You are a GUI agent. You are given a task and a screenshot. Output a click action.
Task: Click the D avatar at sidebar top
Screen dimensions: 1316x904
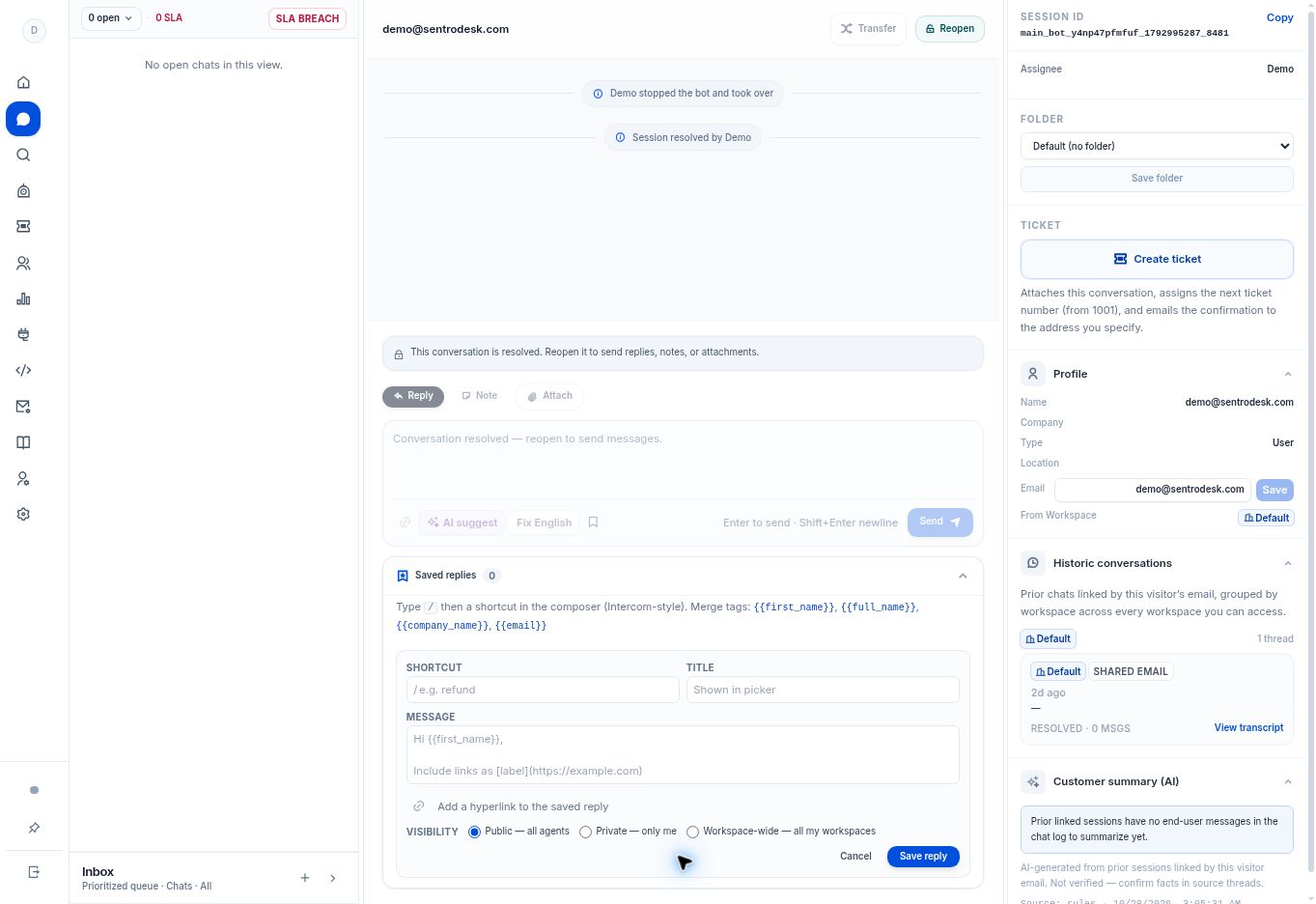point(34,30)
